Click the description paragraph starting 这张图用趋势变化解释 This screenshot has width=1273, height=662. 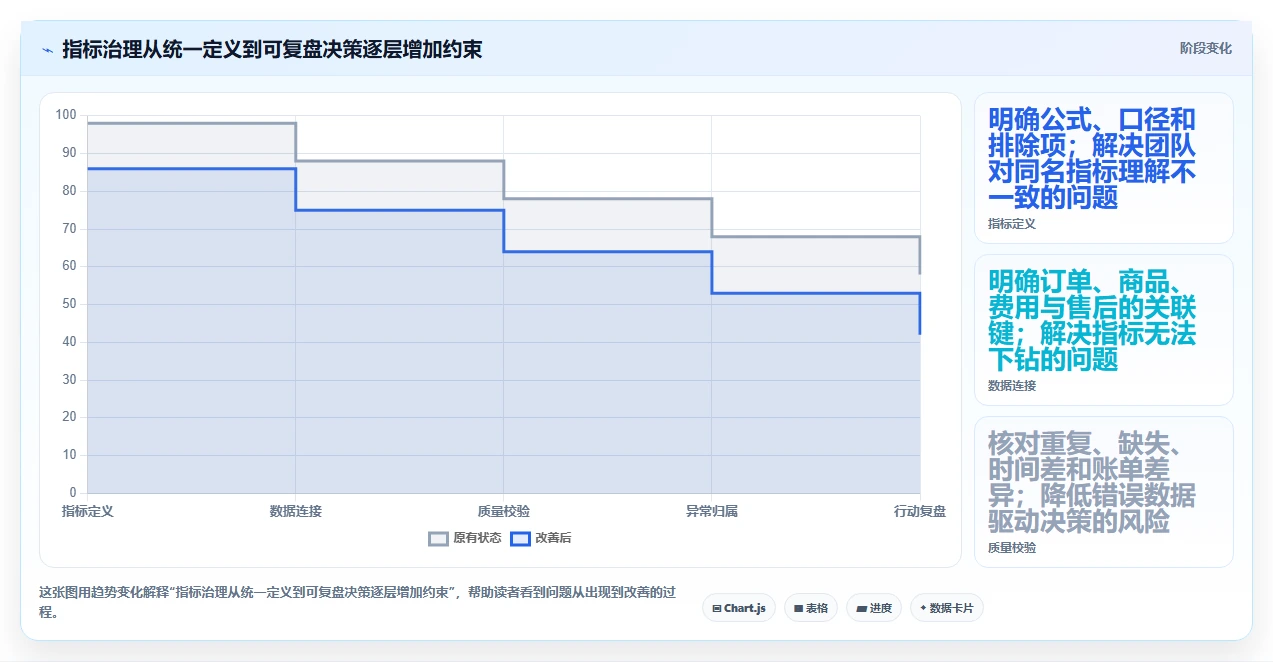click(x=358, y=602)
